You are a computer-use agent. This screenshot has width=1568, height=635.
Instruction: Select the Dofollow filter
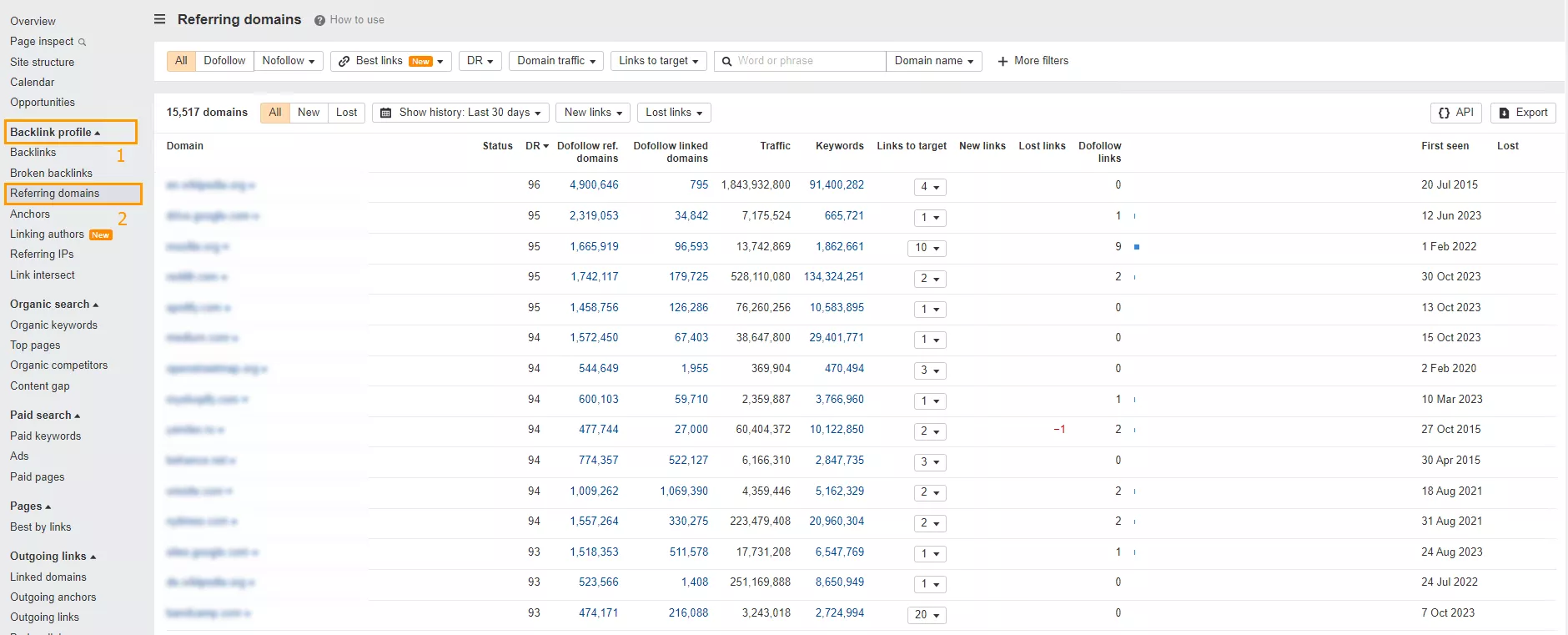tap(224, 61)
